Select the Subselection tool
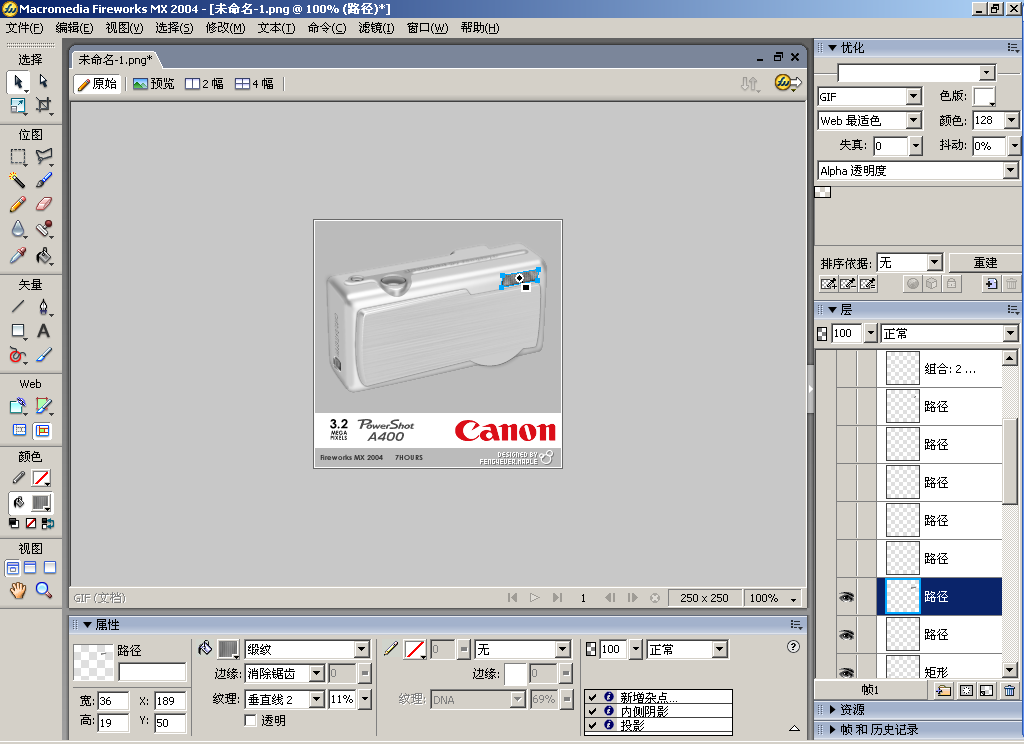Image resolution: width=1024 pixels, height=744 pixels. [43, 82]
